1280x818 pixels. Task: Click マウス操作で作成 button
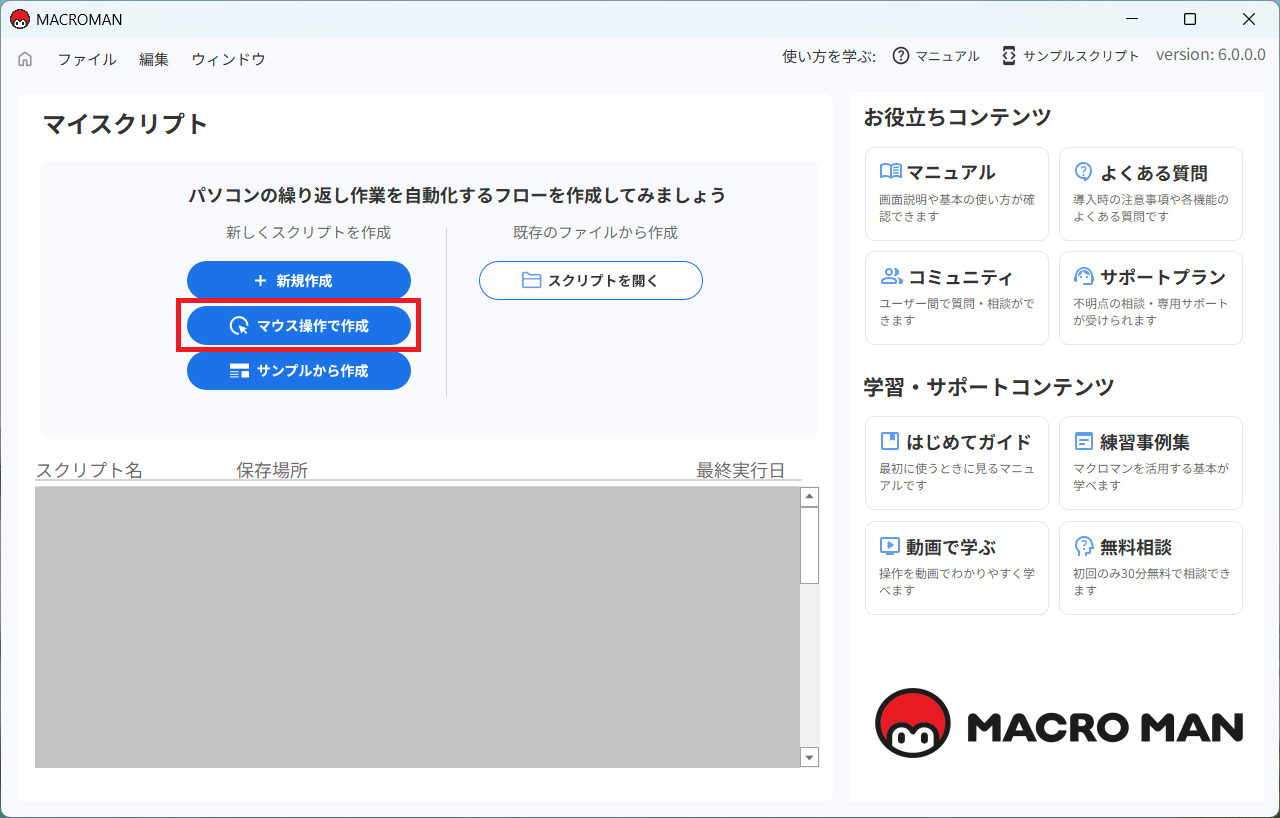(299, 326)
